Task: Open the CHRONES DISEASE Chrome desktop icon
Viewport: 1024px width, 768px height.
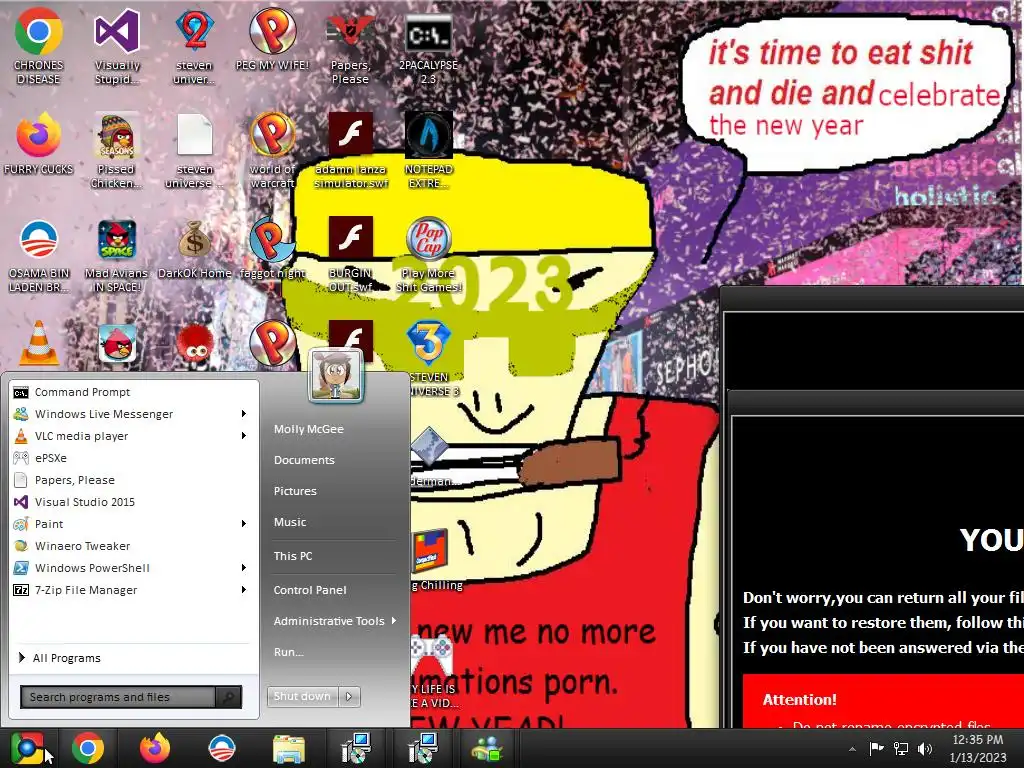Action: pos(38,46)
